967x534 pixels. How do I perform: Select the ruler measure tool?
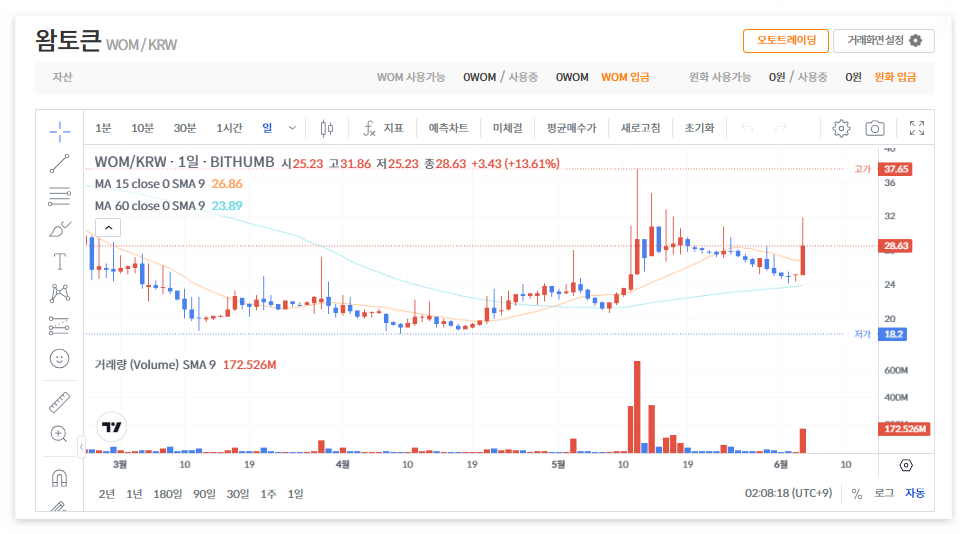pos(60,402)
